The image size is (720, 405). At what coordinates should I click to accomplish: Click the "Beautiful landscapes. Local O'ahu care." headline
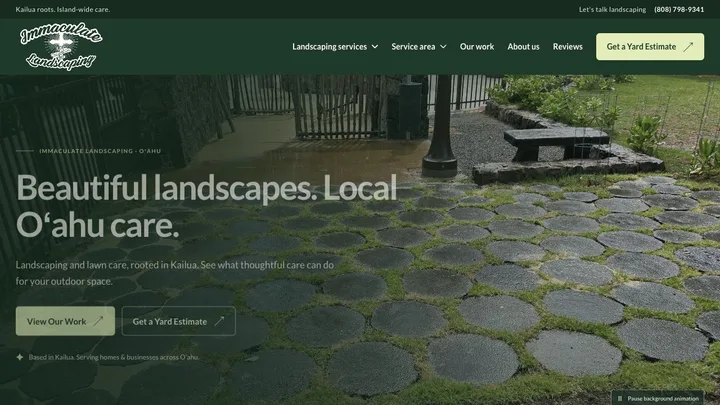click(206, 206)
